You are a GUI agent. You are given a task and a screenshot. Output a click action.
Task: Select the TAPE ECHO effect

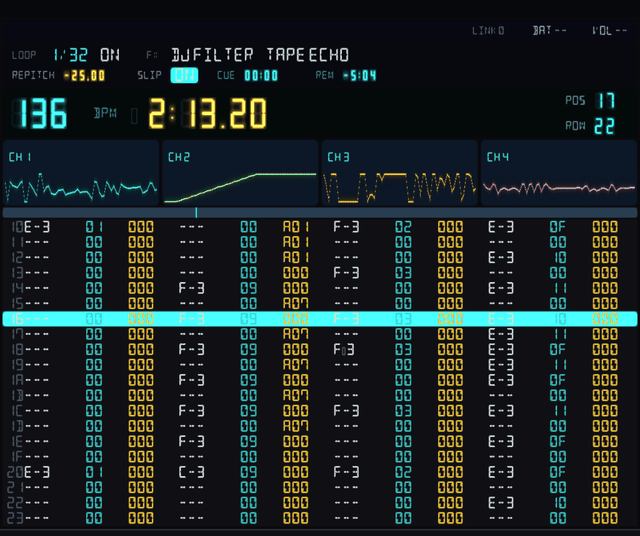pyautogui.click(x=308, y=55)
